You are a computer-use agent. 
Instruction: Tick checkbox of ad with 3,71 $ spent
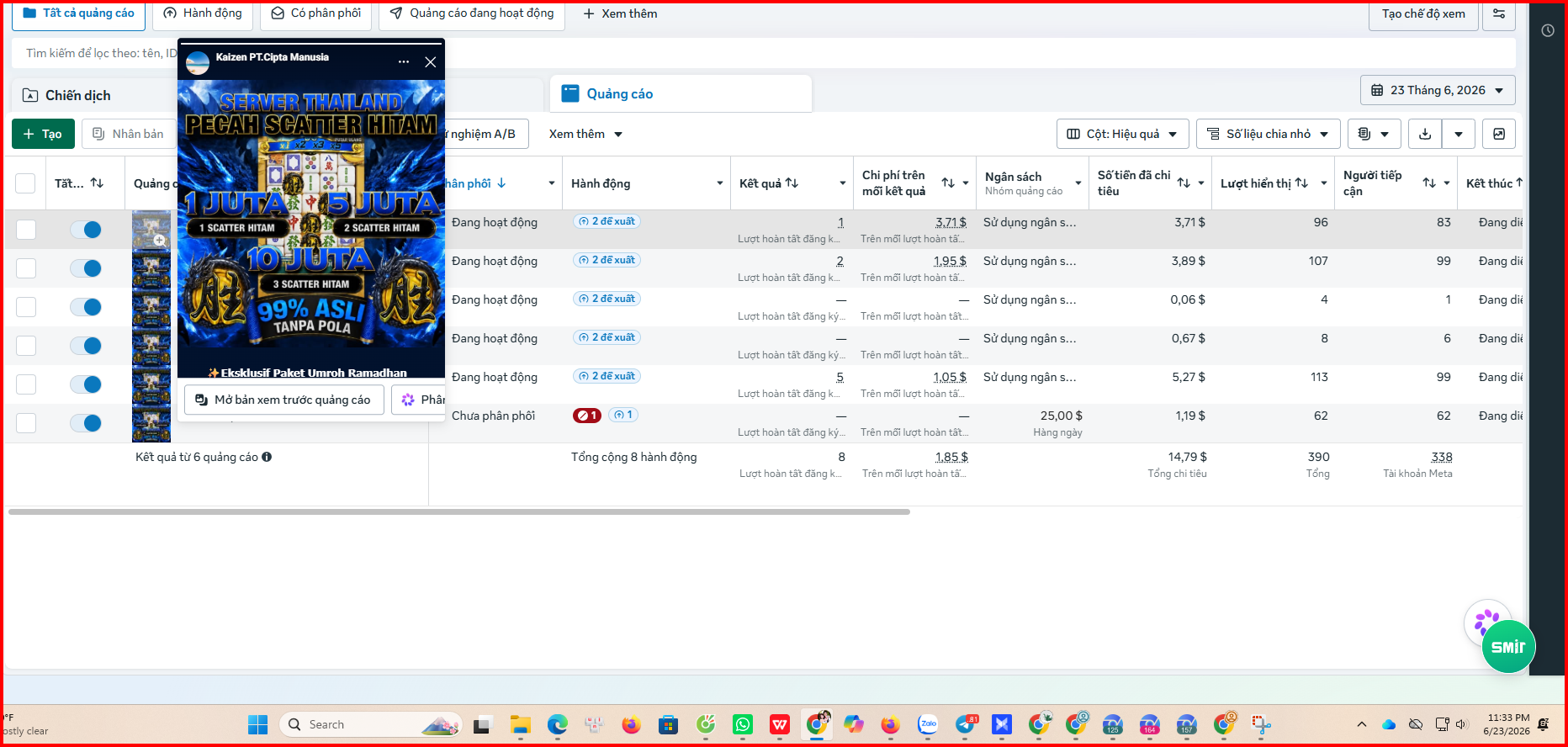click(26, 230)
